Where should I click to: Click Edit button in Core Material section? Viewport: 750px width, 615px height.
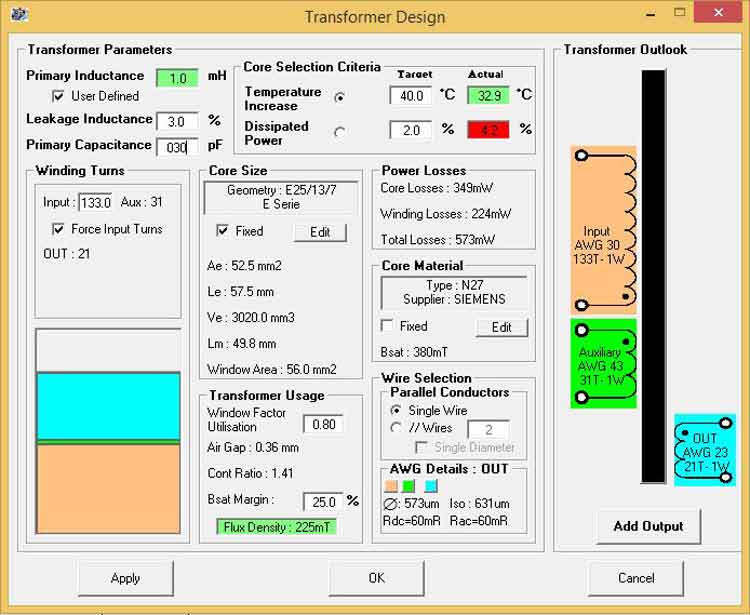[501, 327]
